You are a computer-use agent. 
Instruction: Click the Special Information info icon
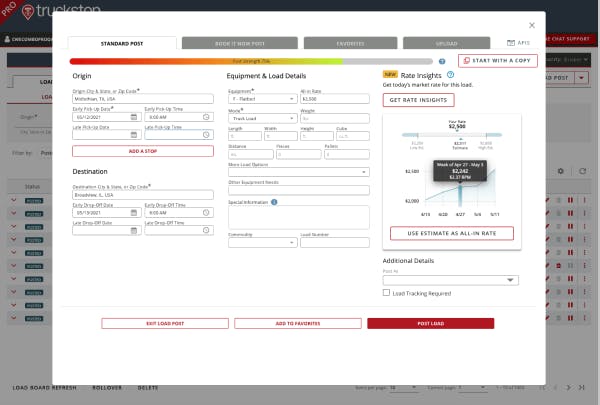[x=274, y=201]
